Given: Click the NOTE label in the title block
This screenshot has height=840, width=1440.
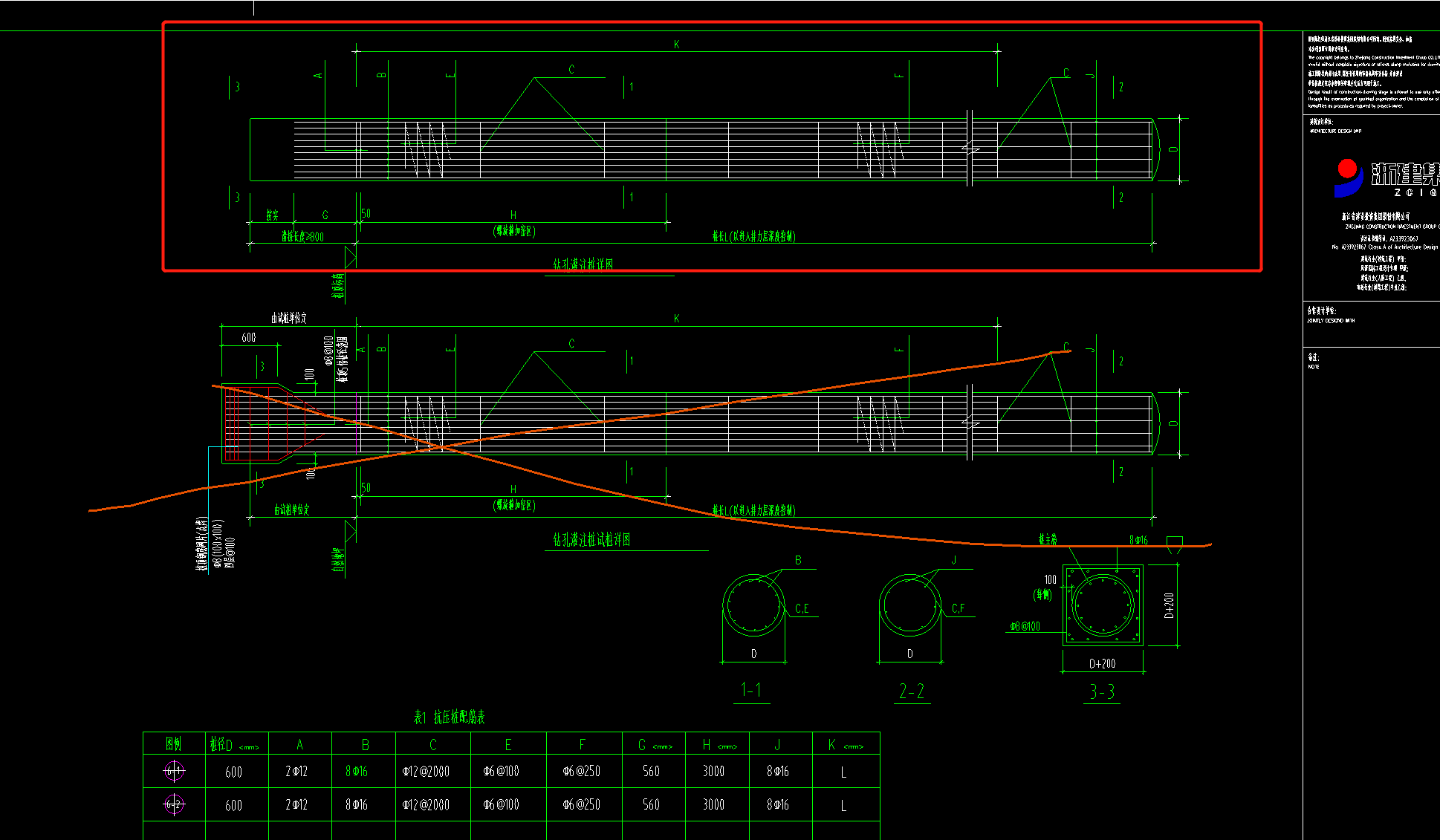Looking at the screenshot, I should coord(1314,367).
